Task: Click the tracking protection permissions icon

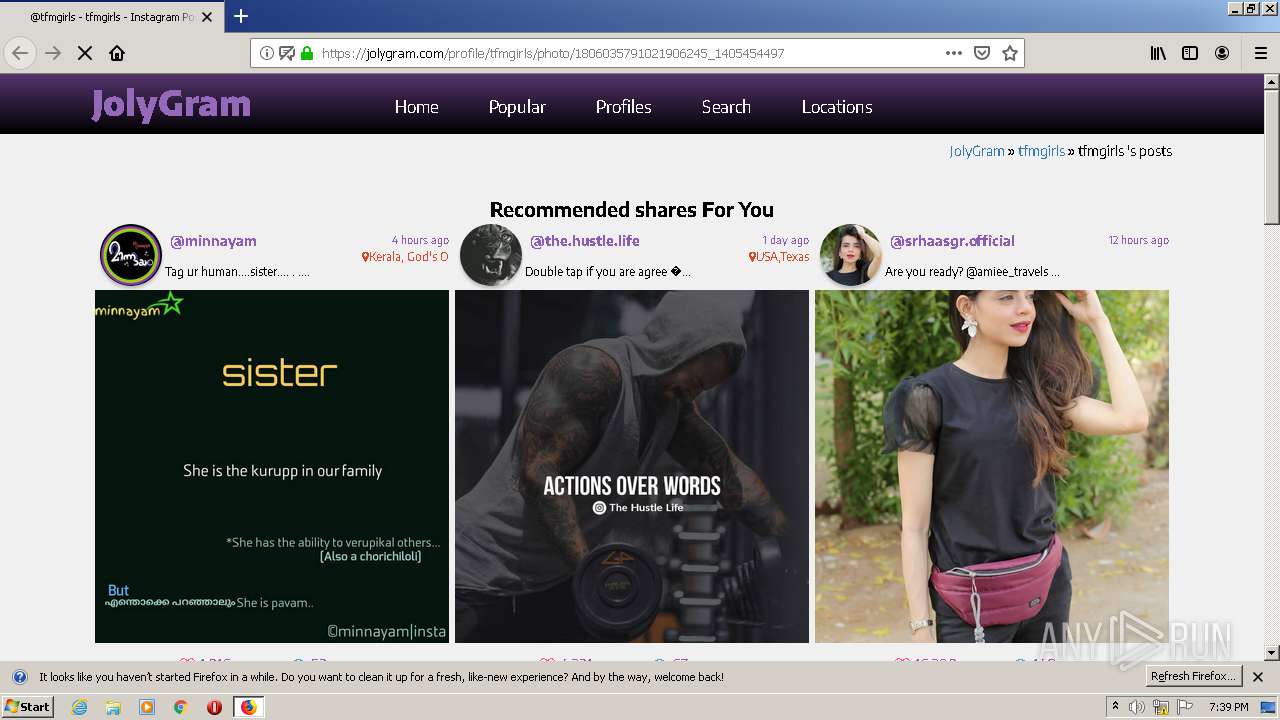Action: pos(286,53)
